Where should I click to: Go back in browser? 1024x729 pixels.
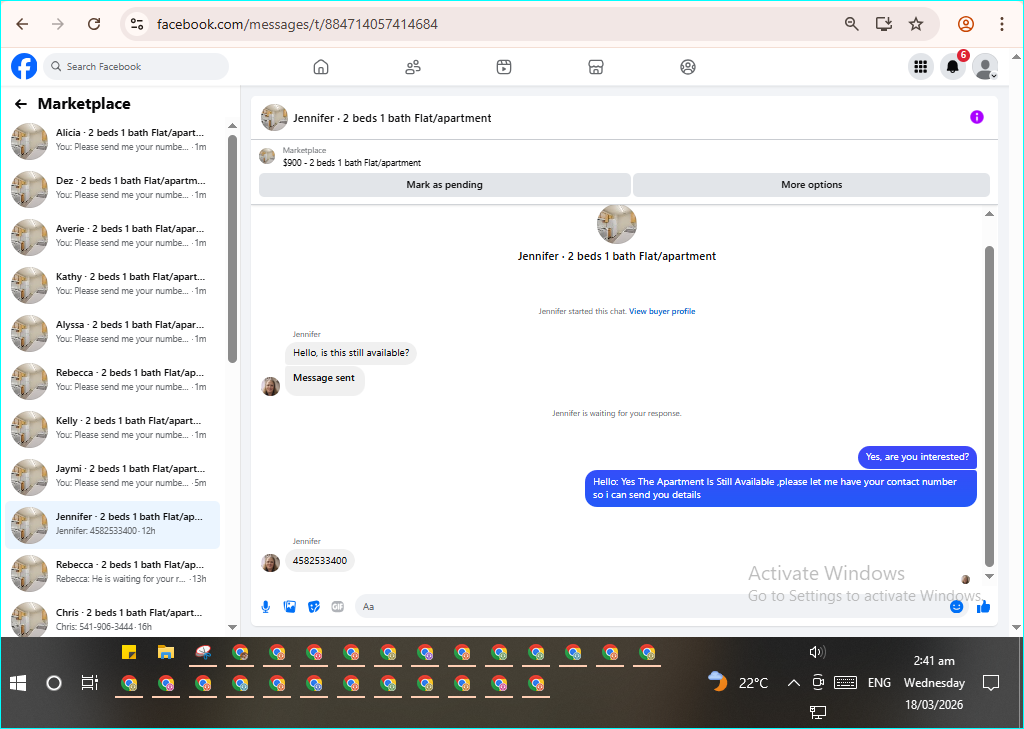pyautogui.click(x=22, y=24)
